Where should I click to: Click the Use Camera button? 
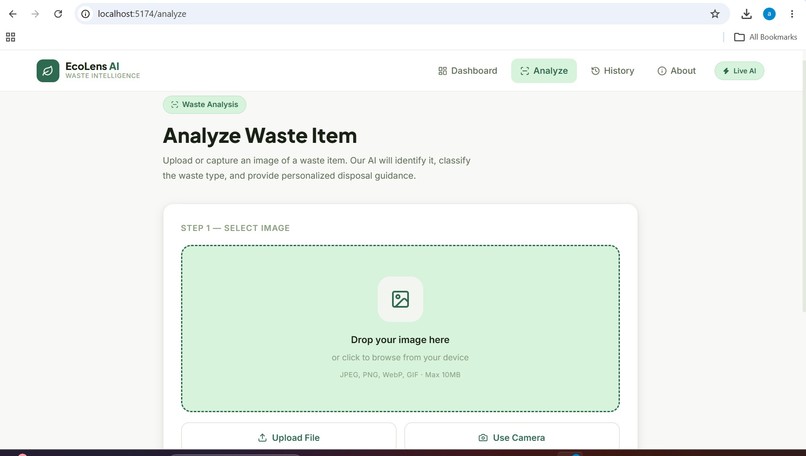pos(511,437)
